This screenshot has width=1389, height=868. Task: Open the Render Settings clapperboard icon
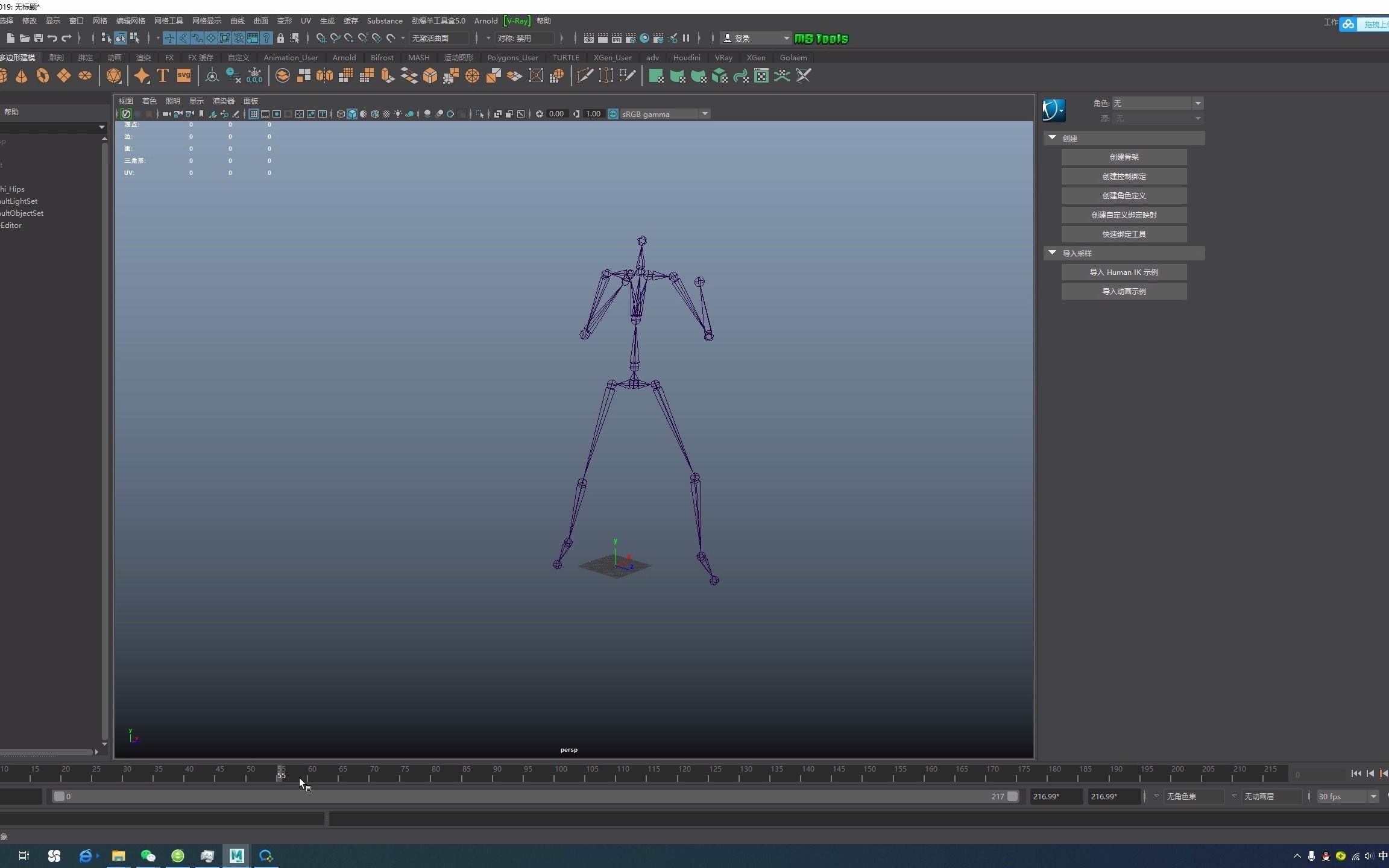point(630,38)
